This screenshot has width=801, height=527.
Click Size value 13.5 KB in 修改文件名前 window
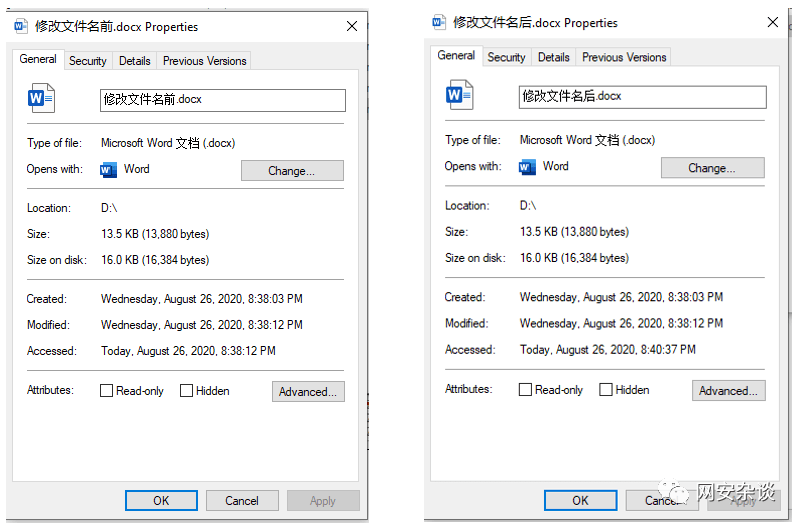pyautogui.click(x=155, y=234)
